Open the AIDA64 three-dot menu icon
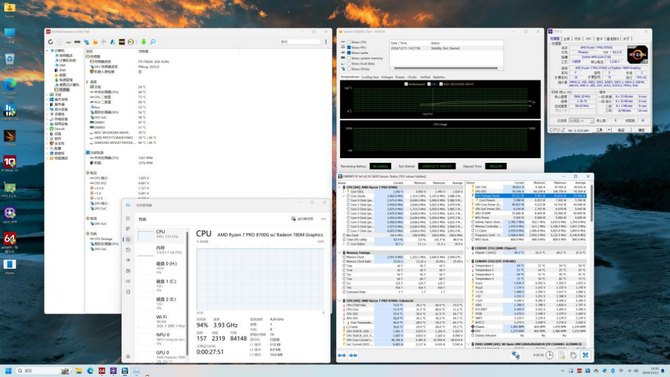The height and width of the screenshot is (377, 670). 326,42
